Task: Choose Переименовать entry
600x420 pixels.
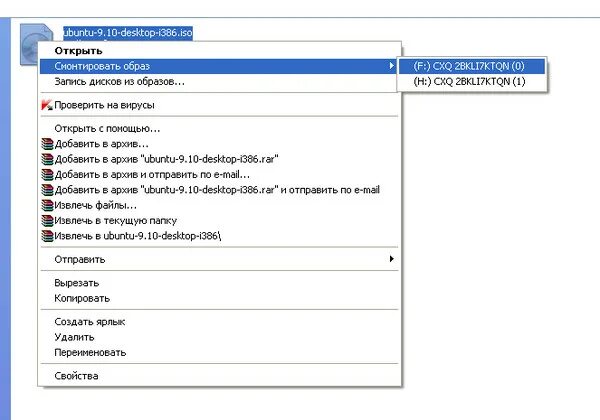Action: [220, 352]
